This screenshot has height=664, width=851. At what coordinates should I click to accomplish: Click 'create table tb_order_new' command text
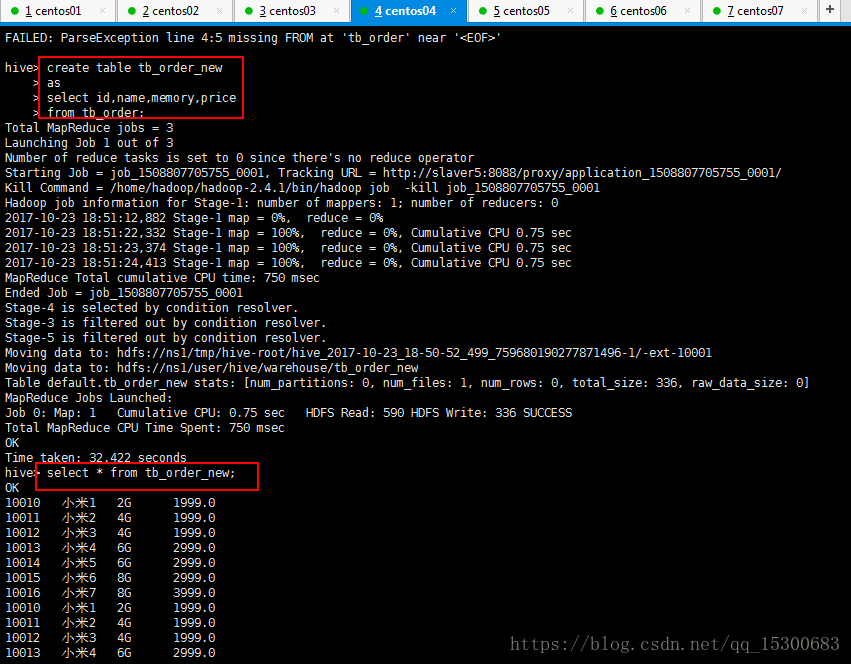135,68
